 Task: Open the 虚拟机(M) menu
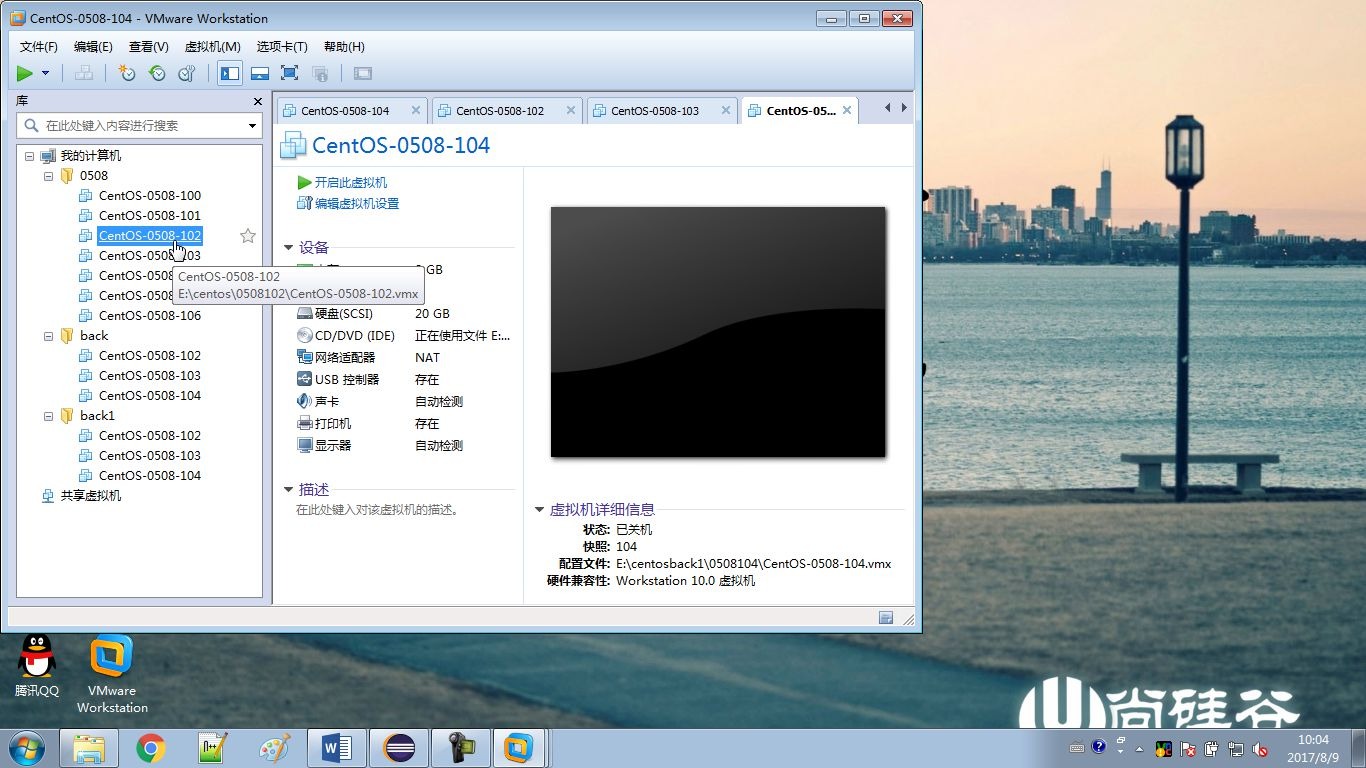[x=212, y=47]
